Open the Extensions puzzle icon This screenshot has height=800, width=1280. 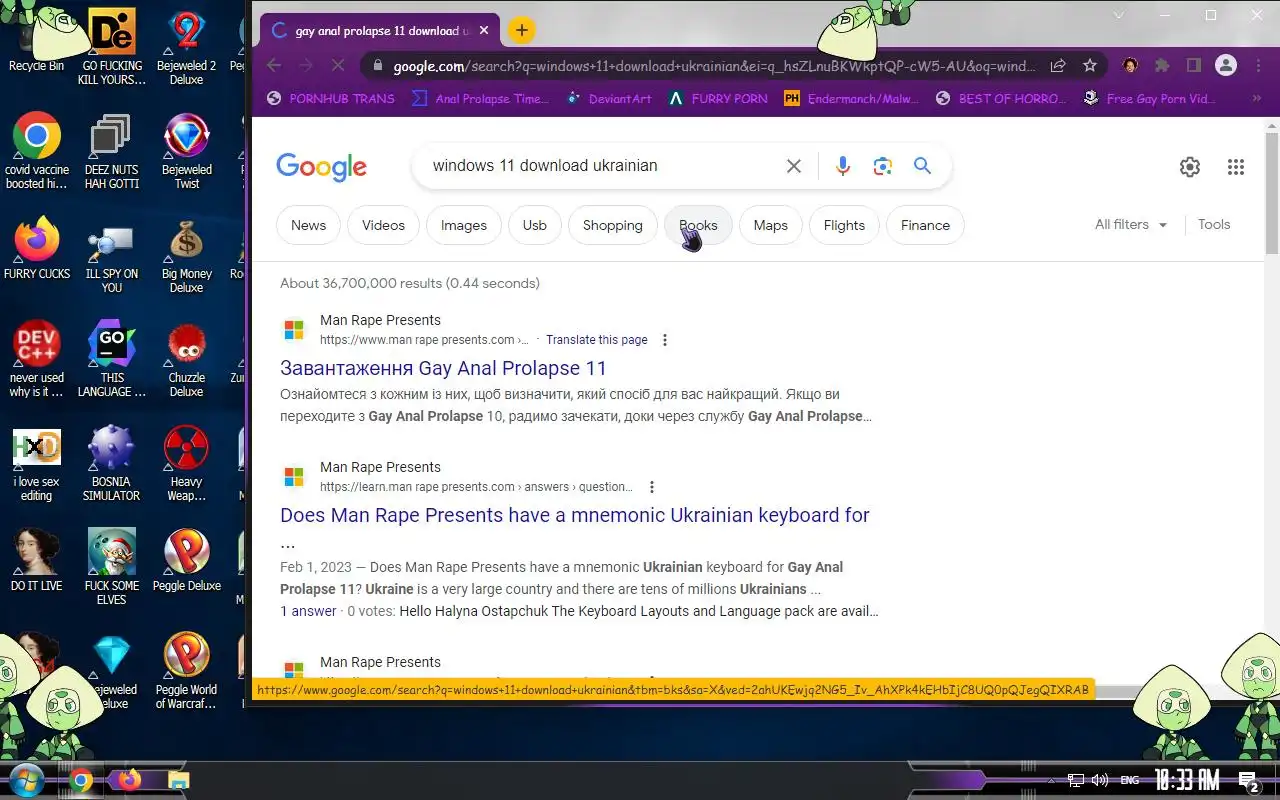point(1162,66)
